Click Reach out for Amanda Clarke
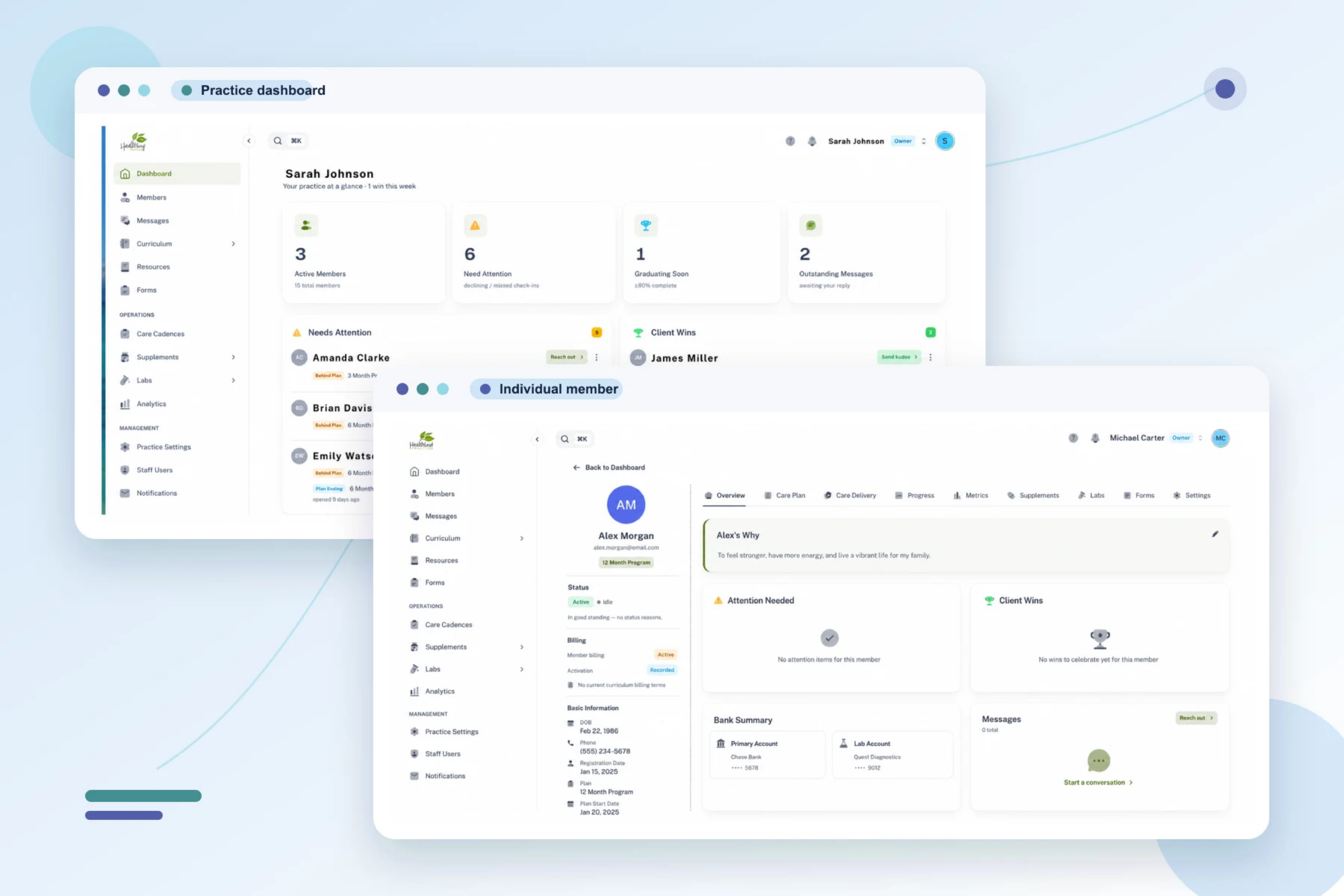This screenshot has width=1344, height=896. (x=566, y=357)
